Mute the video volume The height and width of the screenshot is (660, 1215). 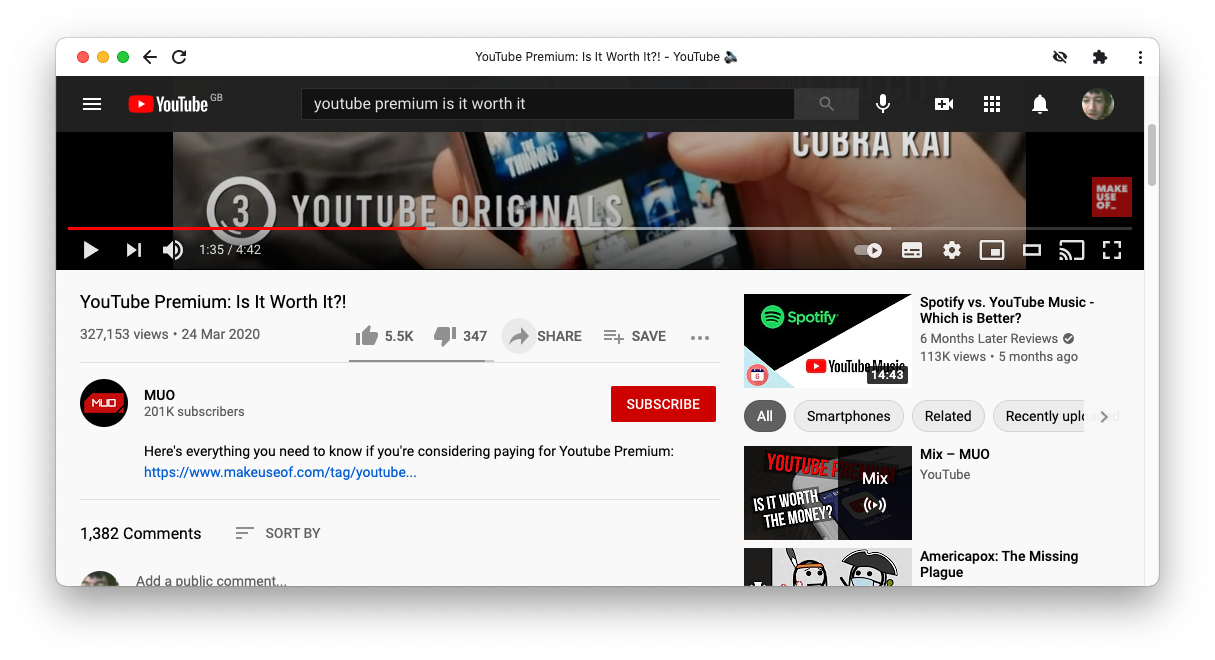172,250
